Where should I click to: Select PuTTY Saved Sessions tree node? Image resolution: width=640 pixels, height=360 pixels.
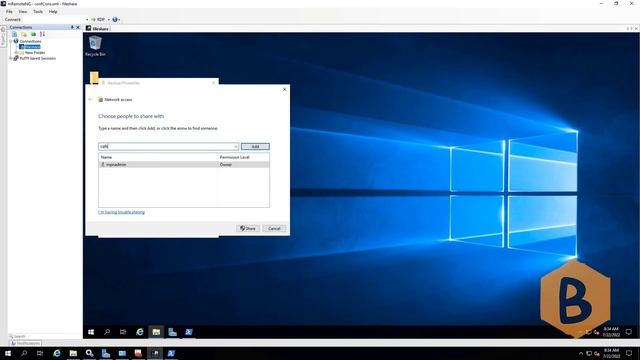[38, 58]
